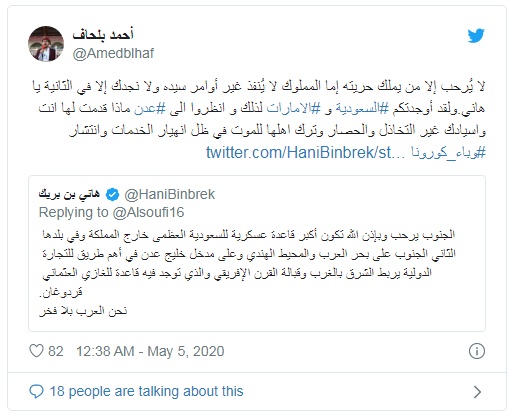Open the #وباء_كورونا hashtag
This screenshot has width=516, height=418.
(448, 152)
